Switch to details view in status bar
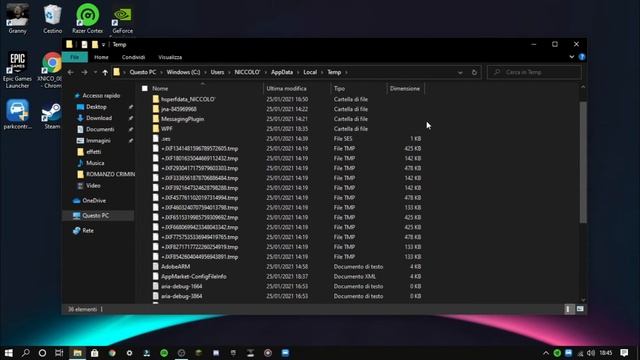 coord(569,309)
